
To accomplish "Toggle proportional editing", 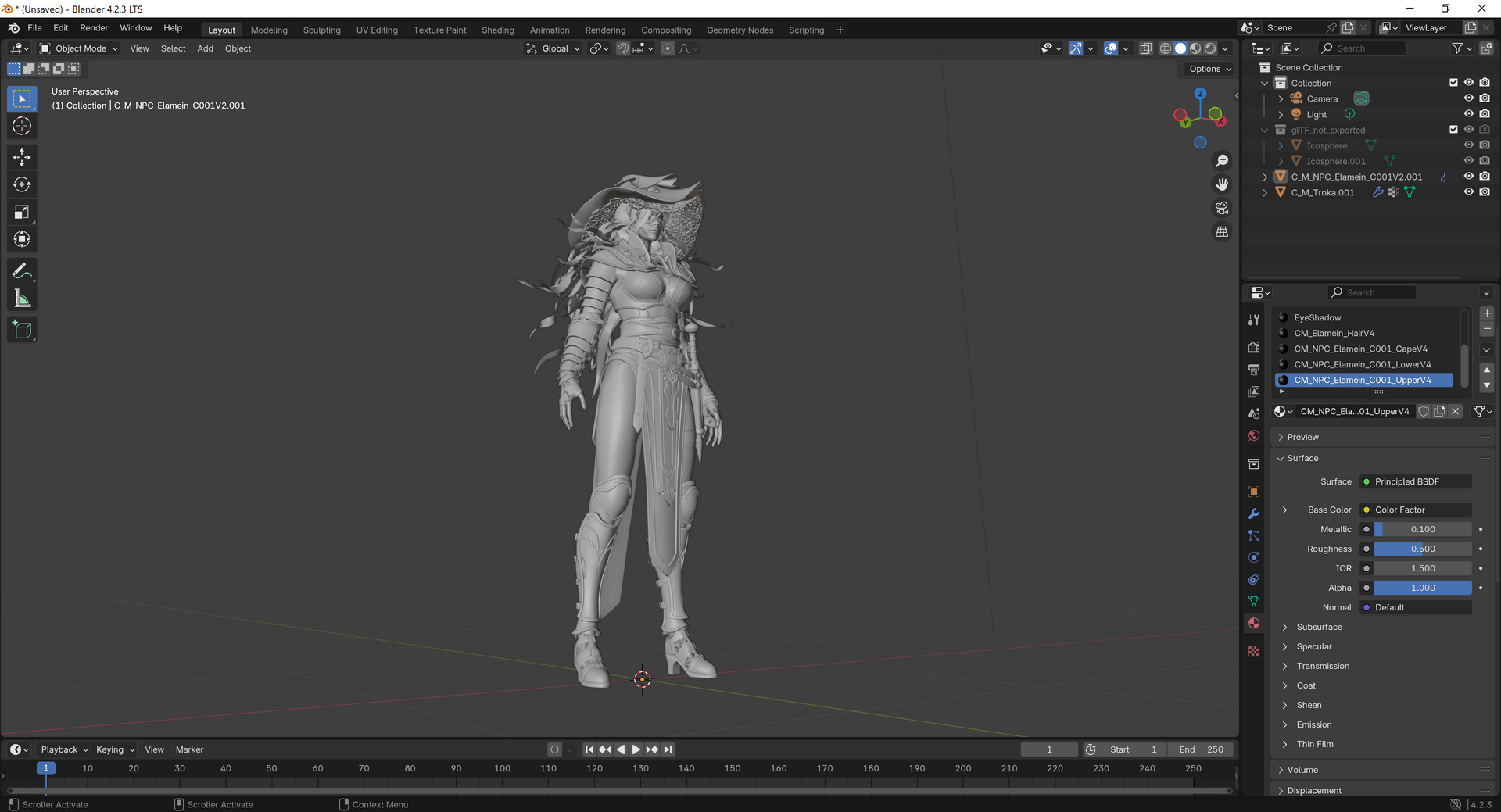I will 668,48.
